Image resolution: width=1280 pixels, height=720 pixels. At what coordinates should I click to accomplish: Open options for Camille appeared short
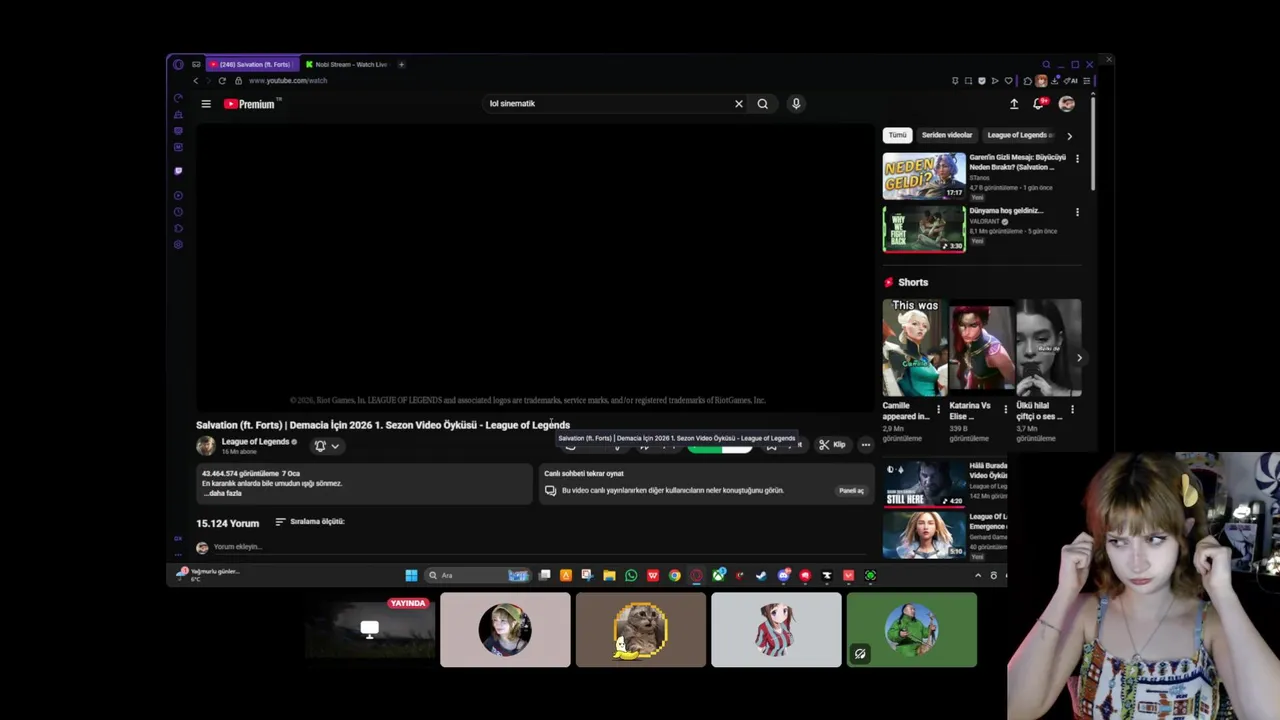(938, 409)
